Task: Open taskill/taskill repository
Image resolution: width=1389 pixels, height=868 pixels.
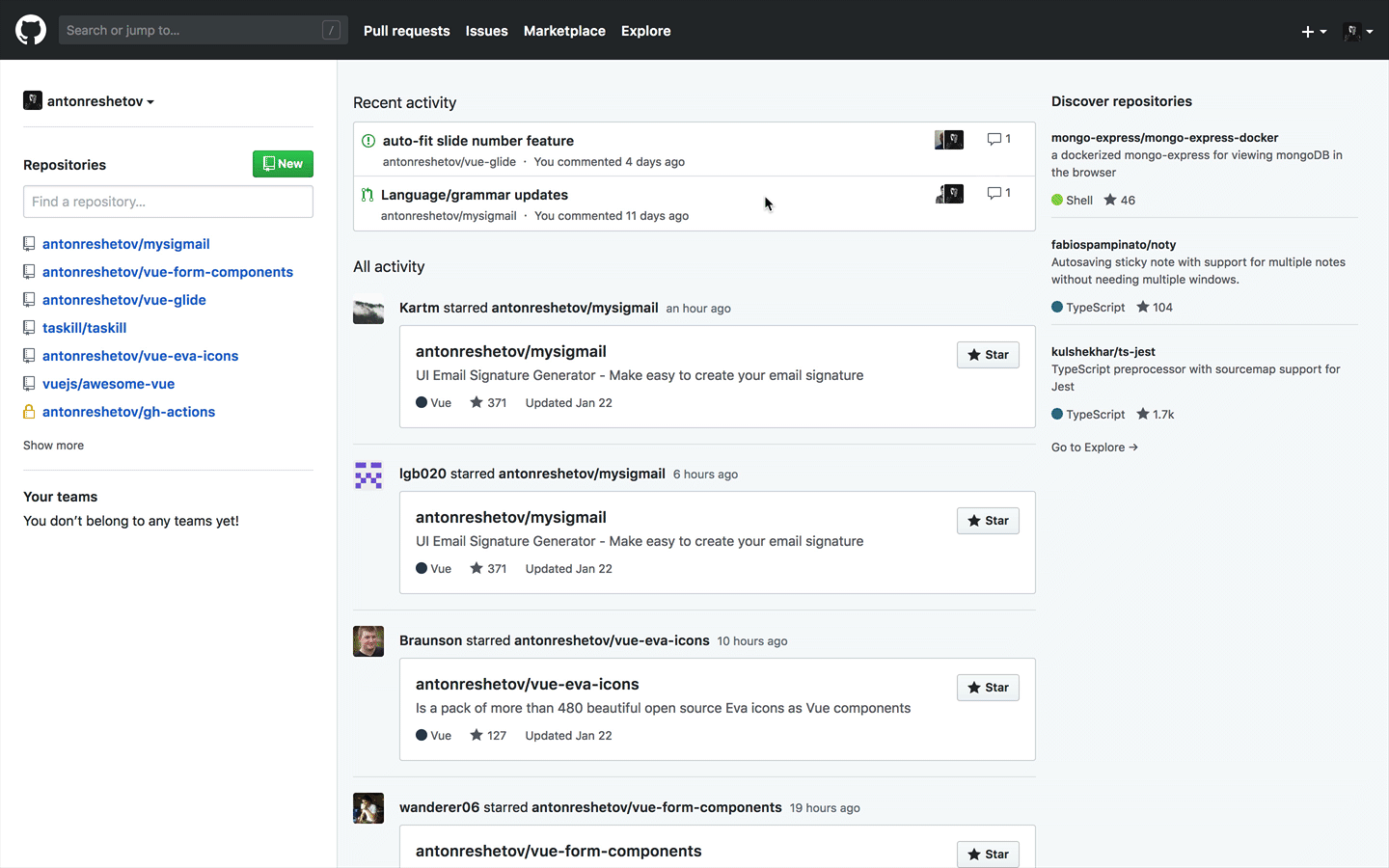Action: (x=84, y=328)
